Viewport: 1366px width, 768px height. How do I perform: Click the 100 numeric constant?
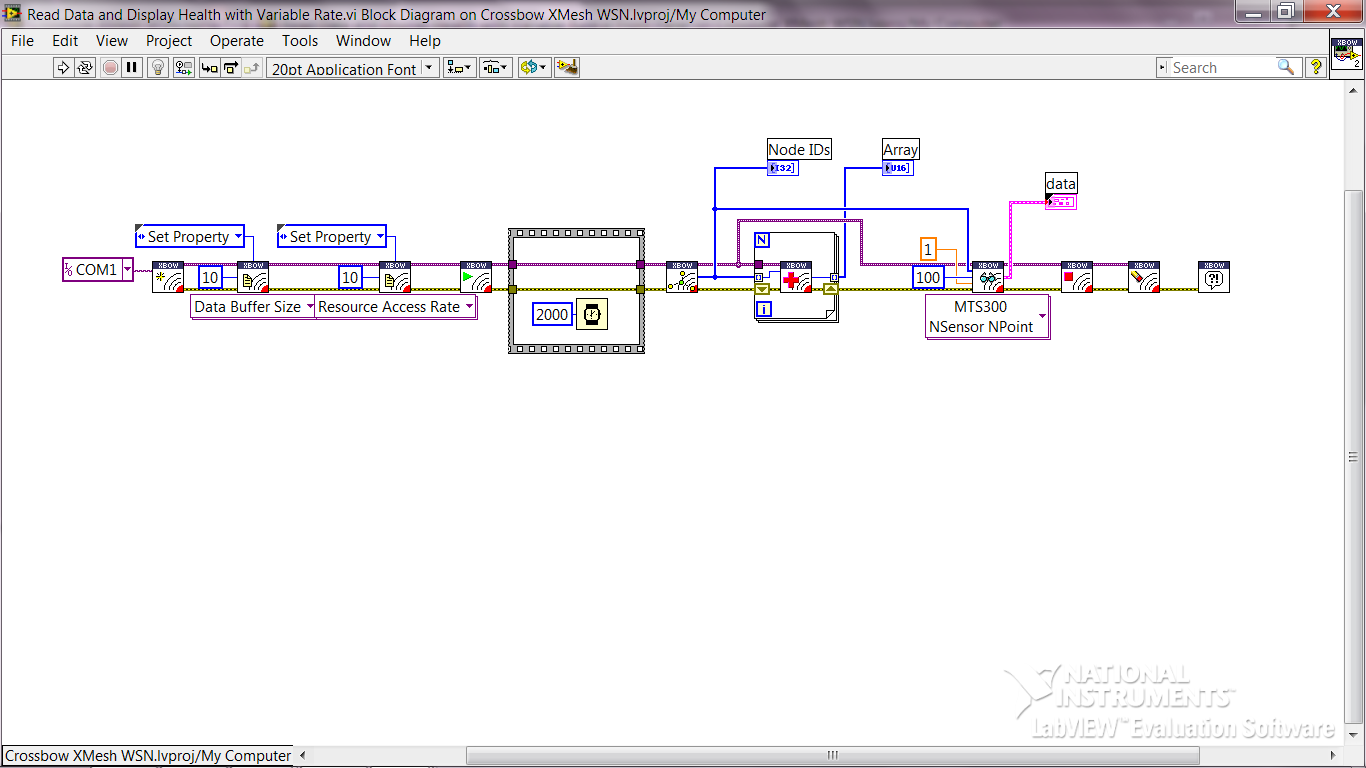click(x=928, y=277)
